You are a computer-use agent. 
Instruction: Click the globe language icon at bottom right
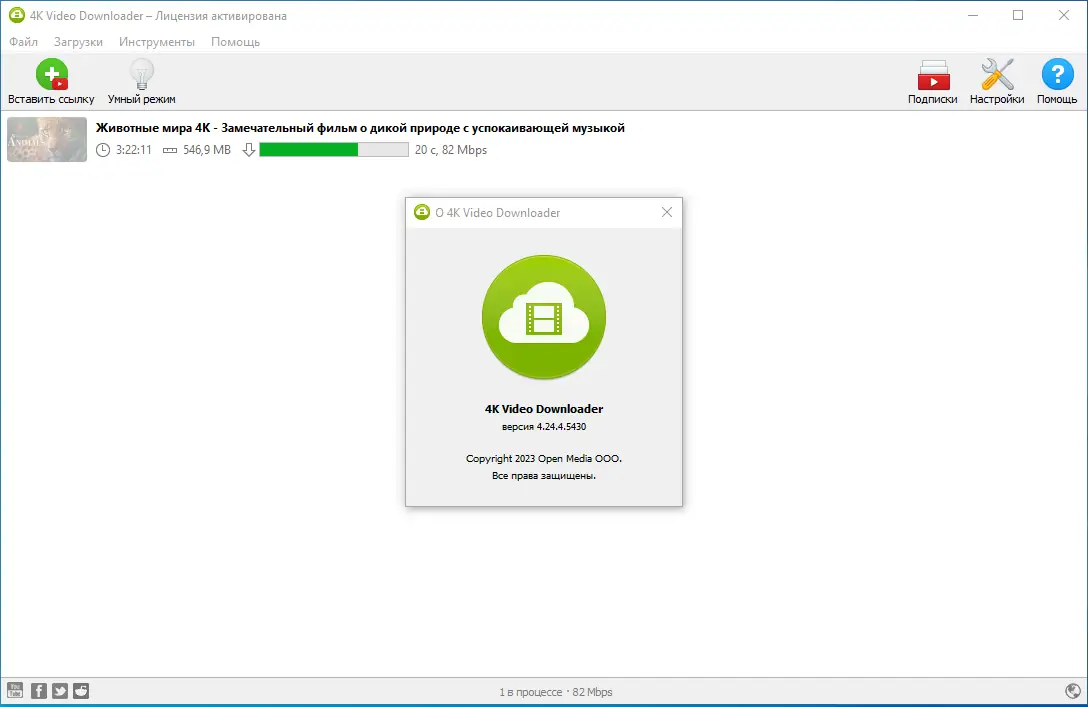pyautogui.click(x=1073, y=690)
